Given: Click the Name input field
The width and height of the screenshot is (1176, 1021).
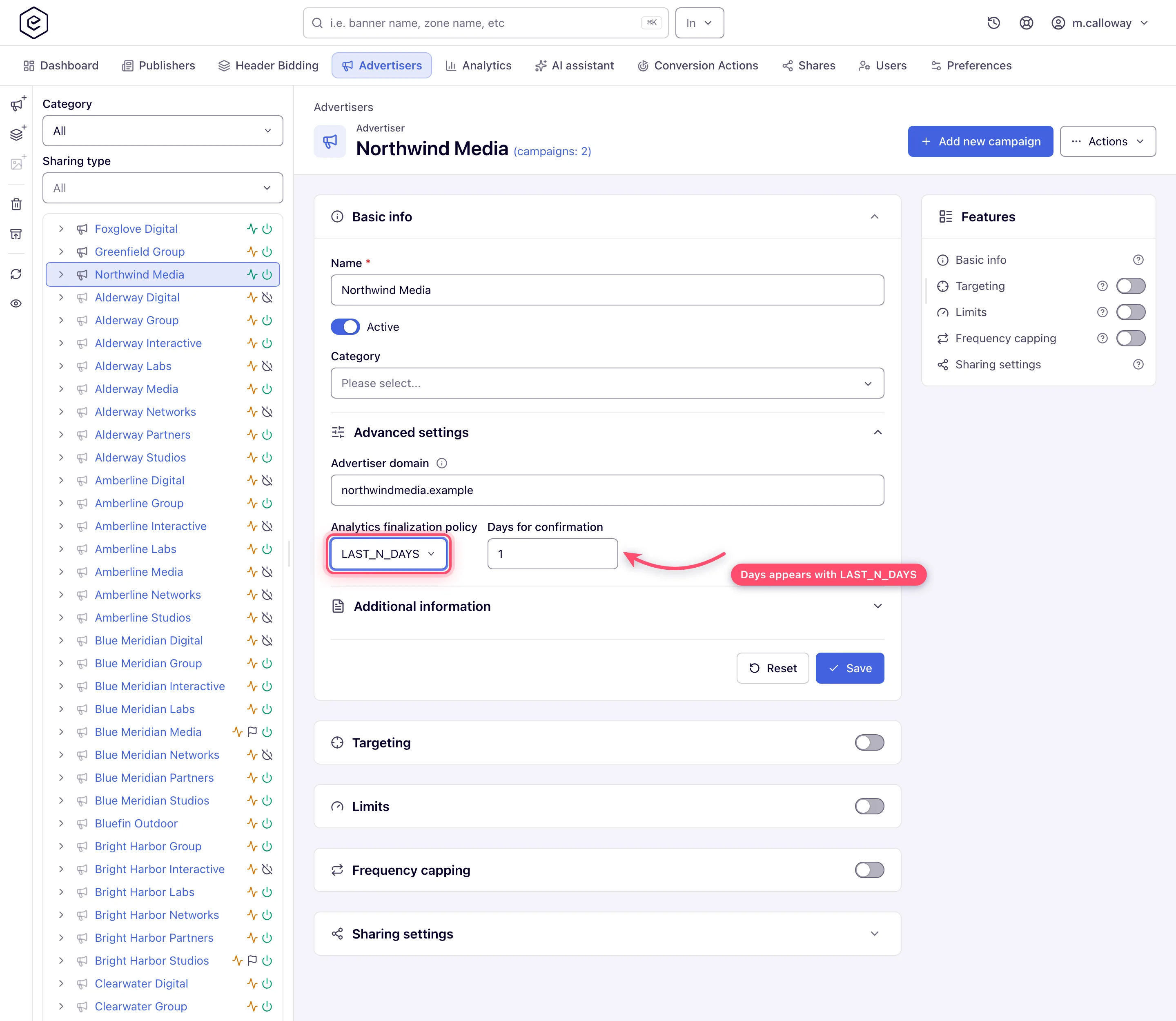Looking at the screenshot, I should coord(607,290).
